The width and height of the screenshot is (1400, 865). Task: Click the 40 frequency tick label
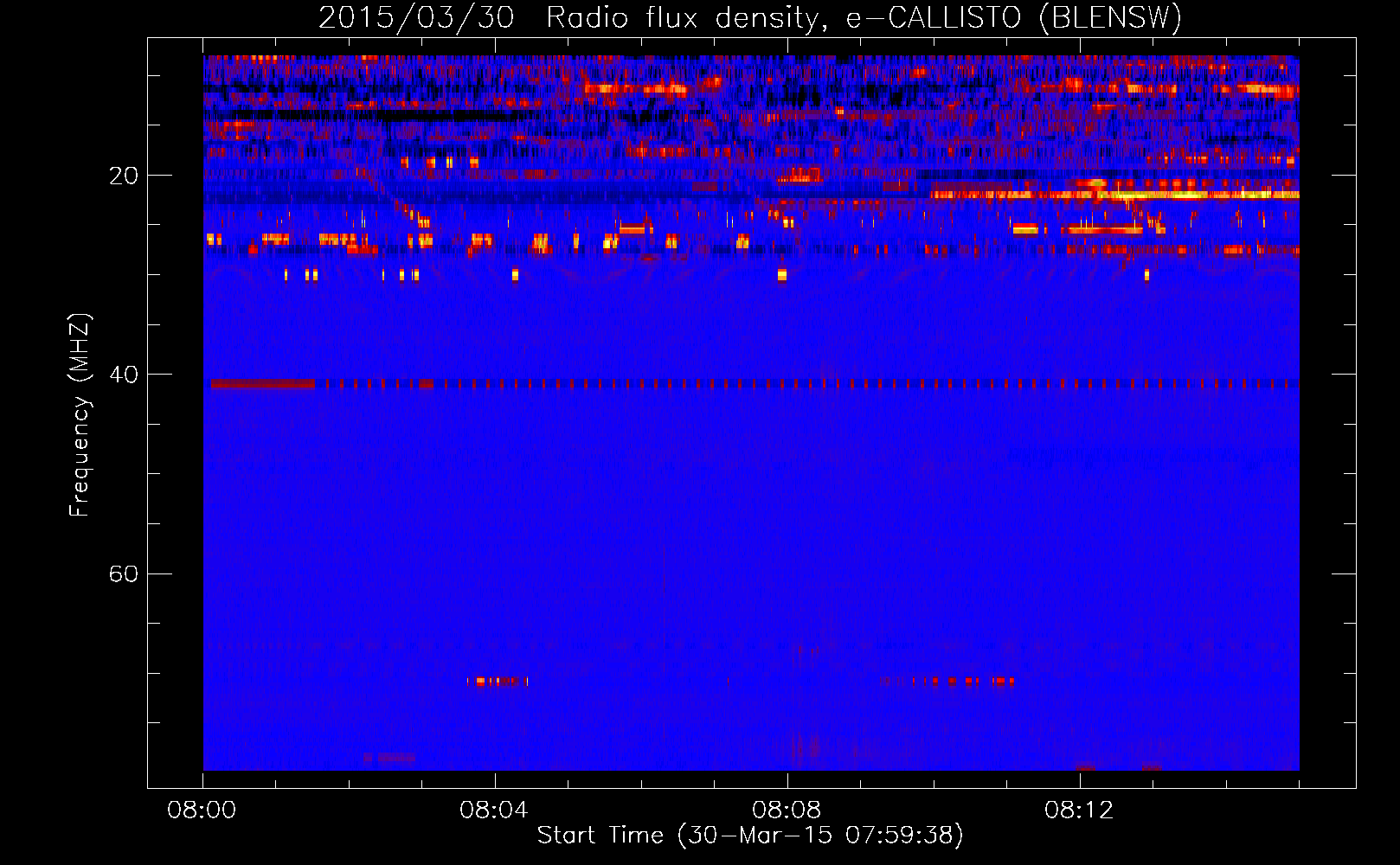click(x=124, y=375)
